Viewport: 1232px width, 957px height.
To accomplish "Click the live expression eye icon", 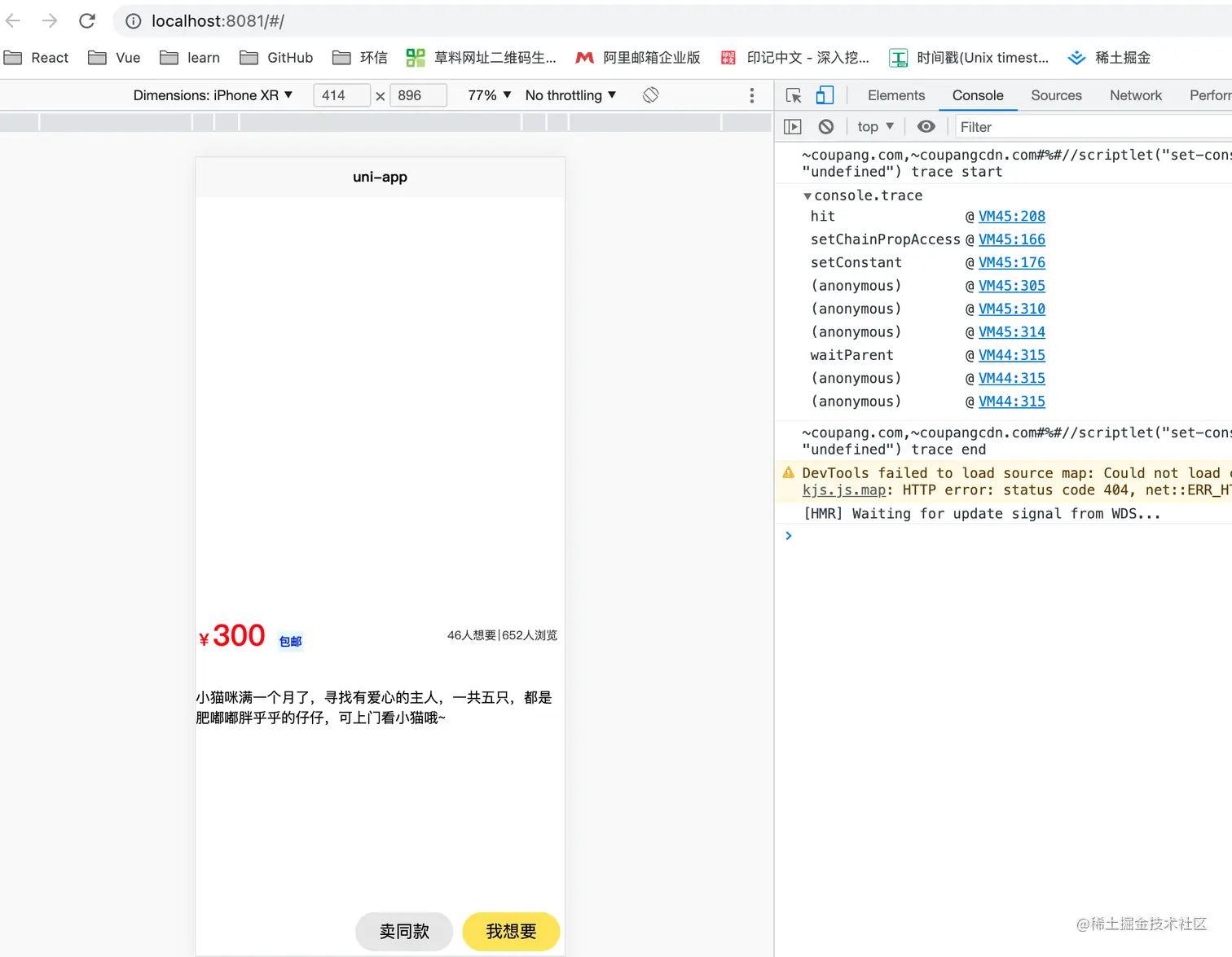I will click(926, 126).
